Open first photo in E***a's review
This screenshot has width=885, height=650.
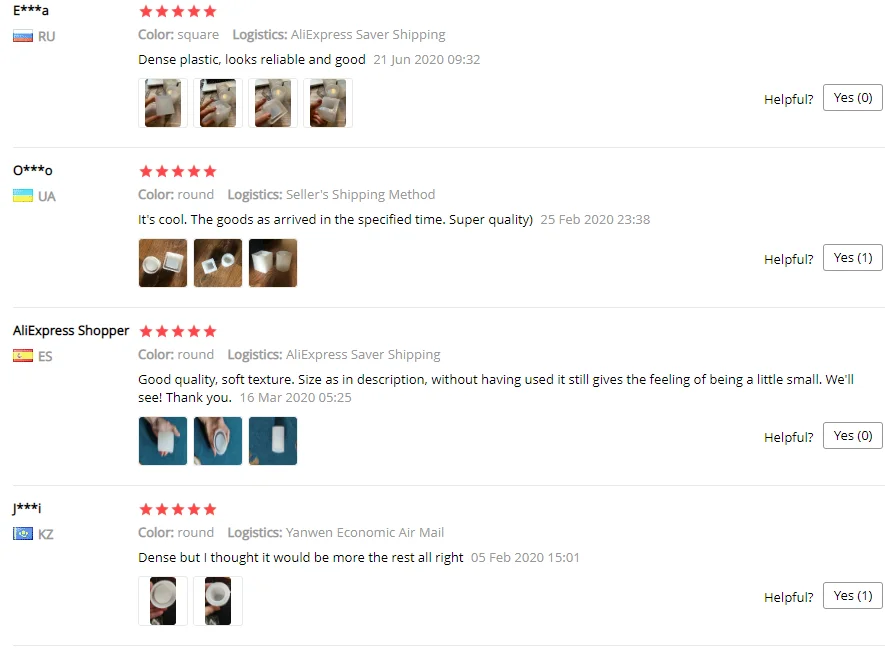pyautogui.click(x=163, y=103)
